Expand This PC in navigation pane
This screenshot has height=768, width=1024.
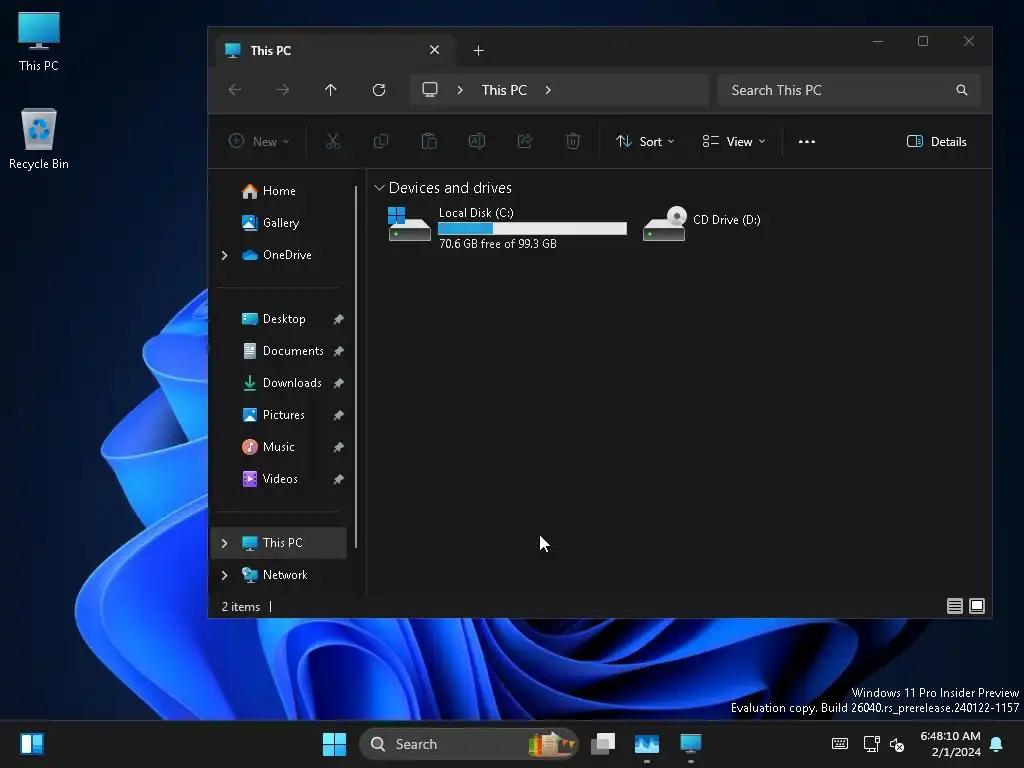pyautogui.click(x=225, y=543)
